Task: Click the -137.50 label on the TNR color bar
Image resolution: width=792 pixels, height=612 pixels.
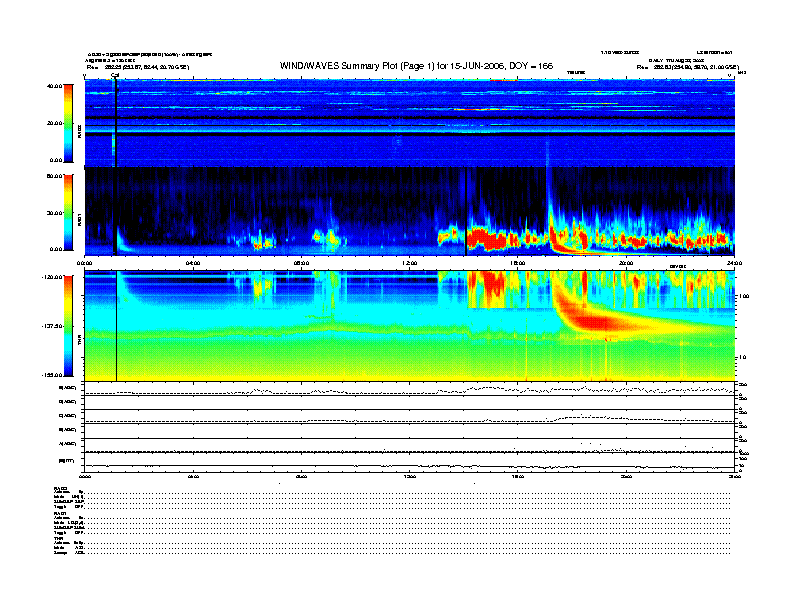Action: (x=52, y=326)
